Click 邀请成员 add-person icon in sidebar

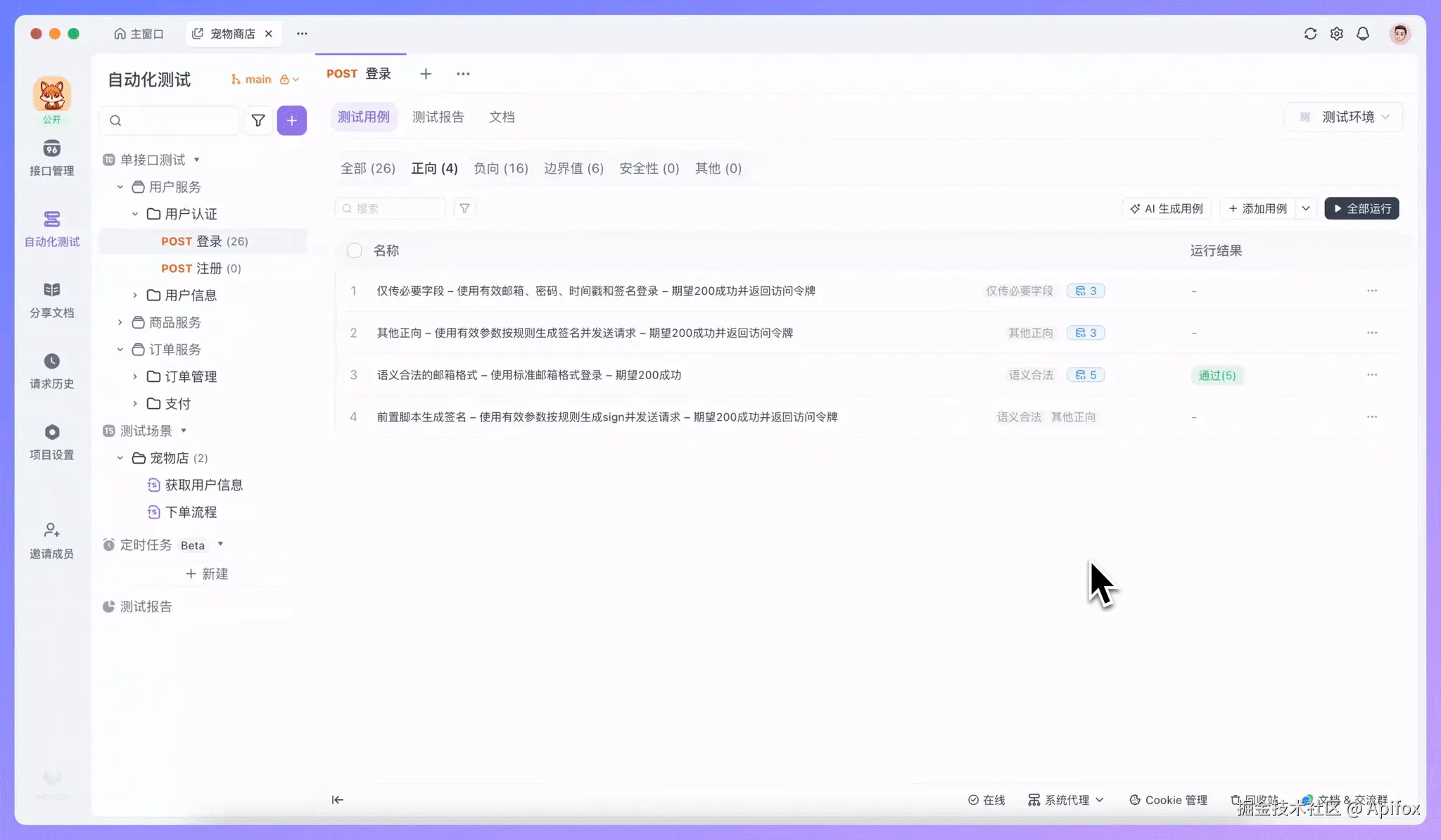pos(51,530)
